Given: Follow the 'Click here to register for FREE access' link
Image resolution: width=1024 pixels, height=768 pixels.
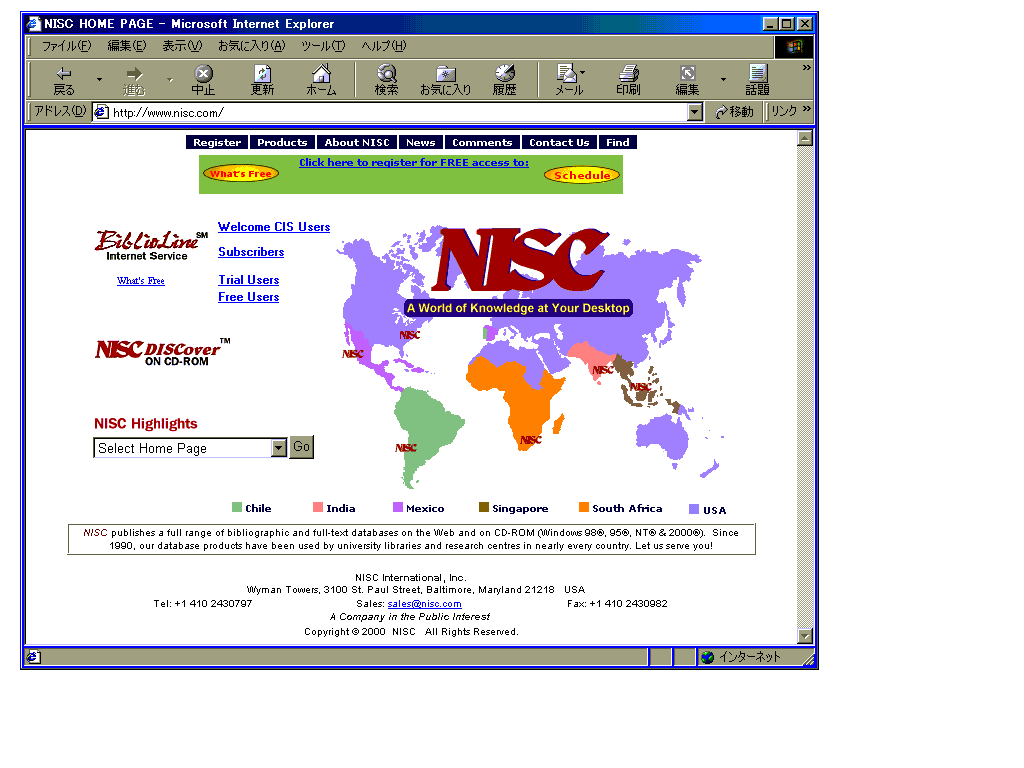Looking at the screenshot, I should pyautogui.click(x=414, y=163).
